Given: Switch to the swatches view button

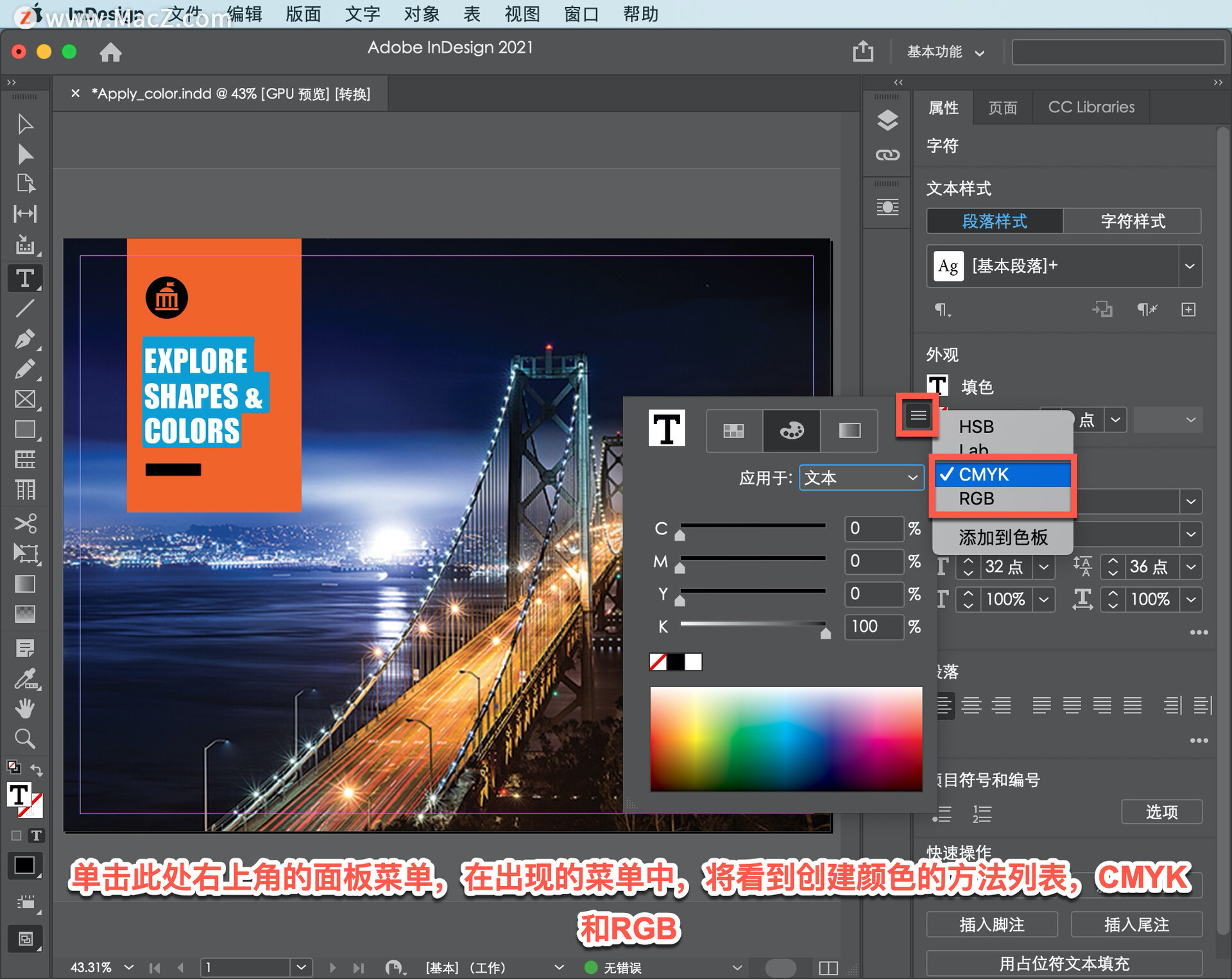Looking at the screenshot, I should tap(733, 430).
